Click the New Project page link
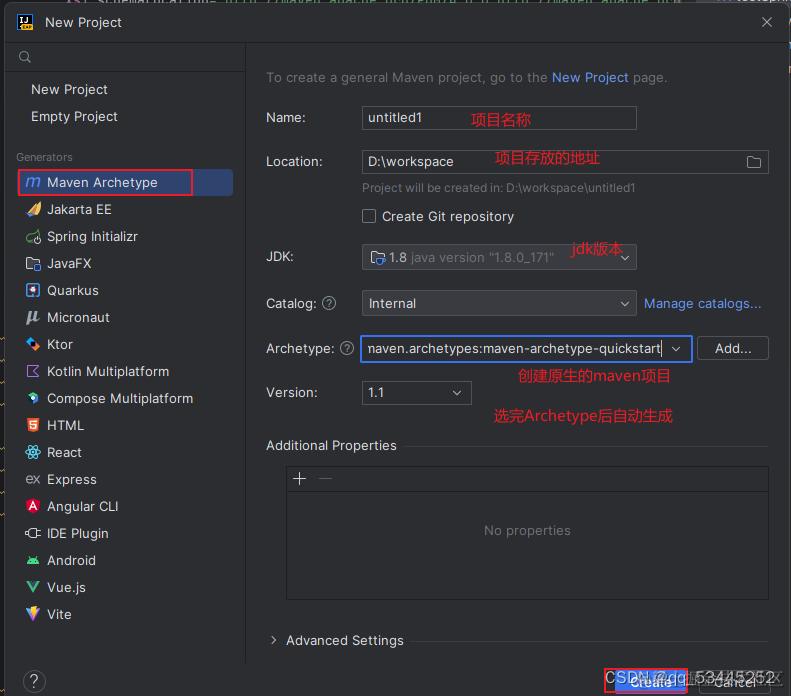 (590, 78)
